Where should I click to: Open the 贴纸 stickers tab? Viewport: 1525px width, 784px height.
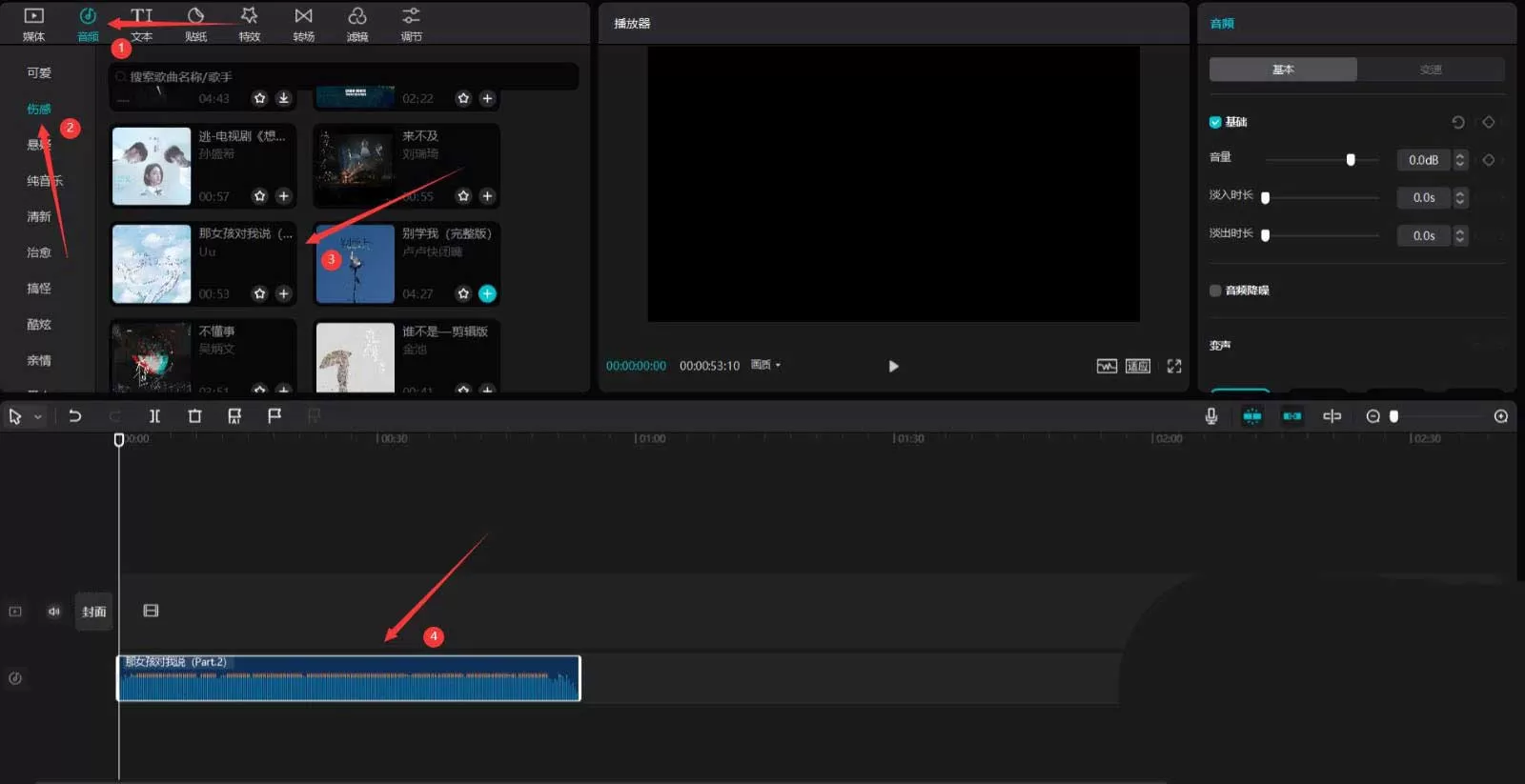196,25
